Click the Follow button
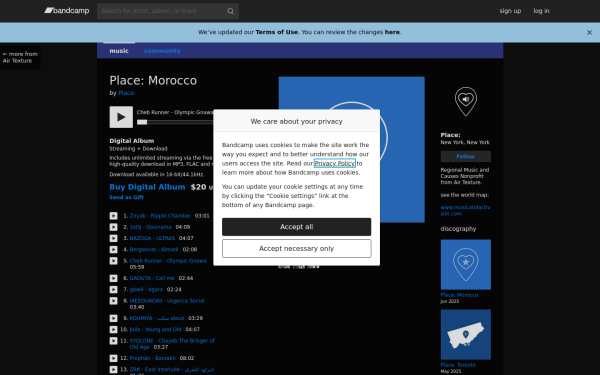Image resolution: width=600 pixels, height=375 pixels. tap(466, 157)
